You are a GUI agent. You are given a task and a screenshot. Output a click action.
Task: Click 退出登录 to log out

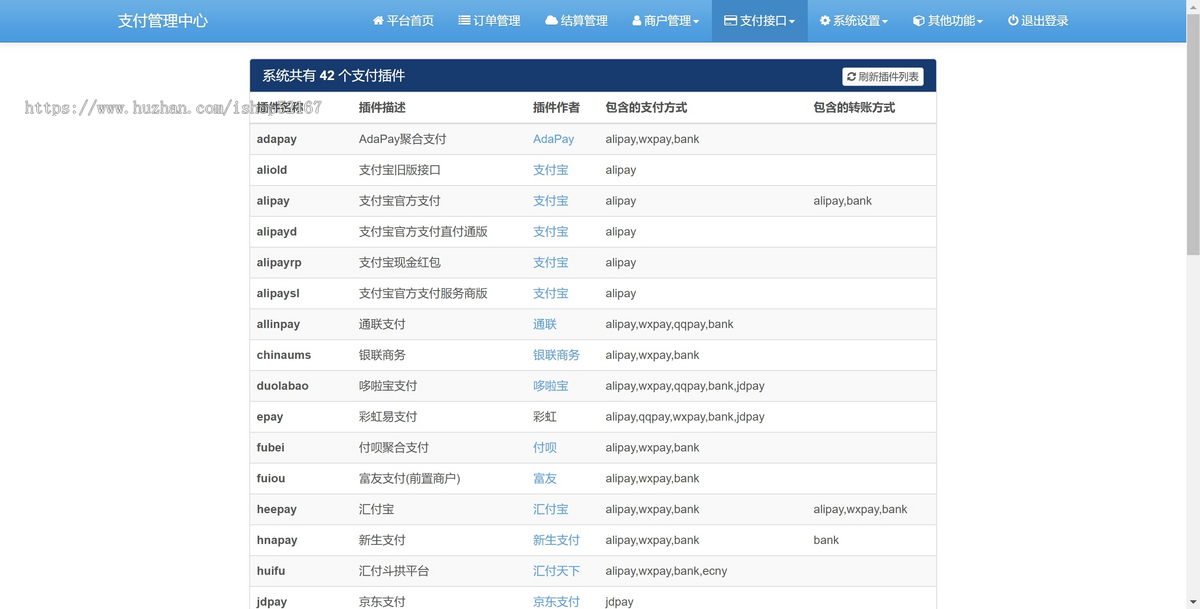1038,20
